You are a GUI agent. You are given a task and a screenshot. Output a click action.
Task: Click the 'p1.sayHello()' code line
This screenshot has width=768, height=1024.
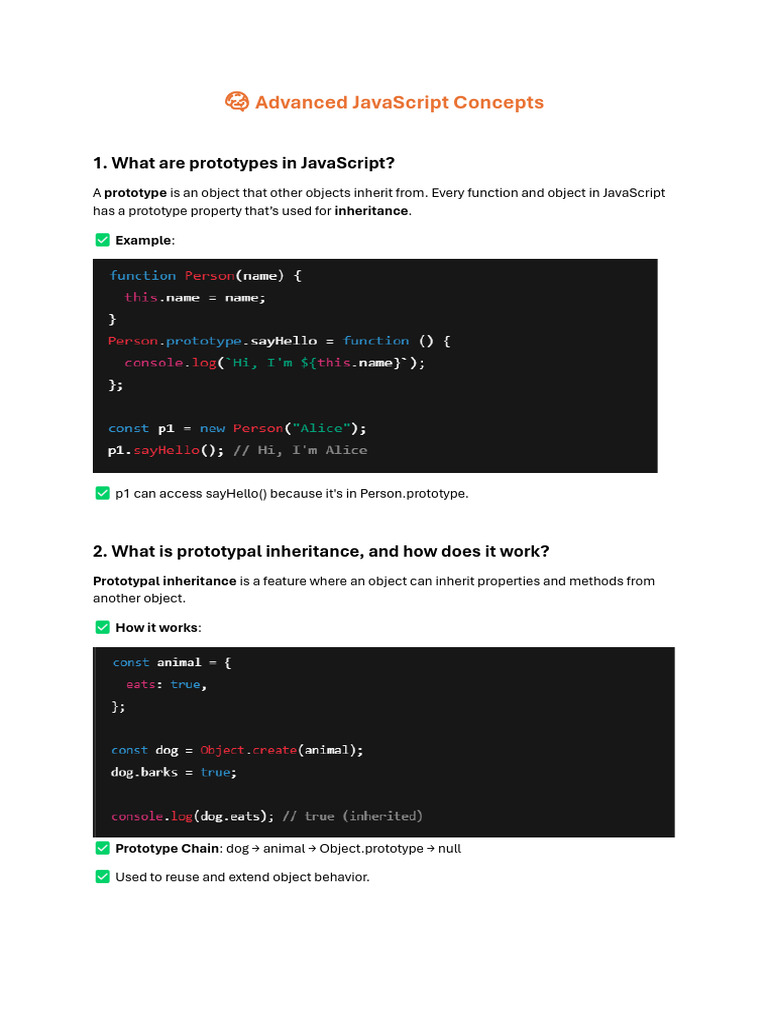click(x=238, y=450)
